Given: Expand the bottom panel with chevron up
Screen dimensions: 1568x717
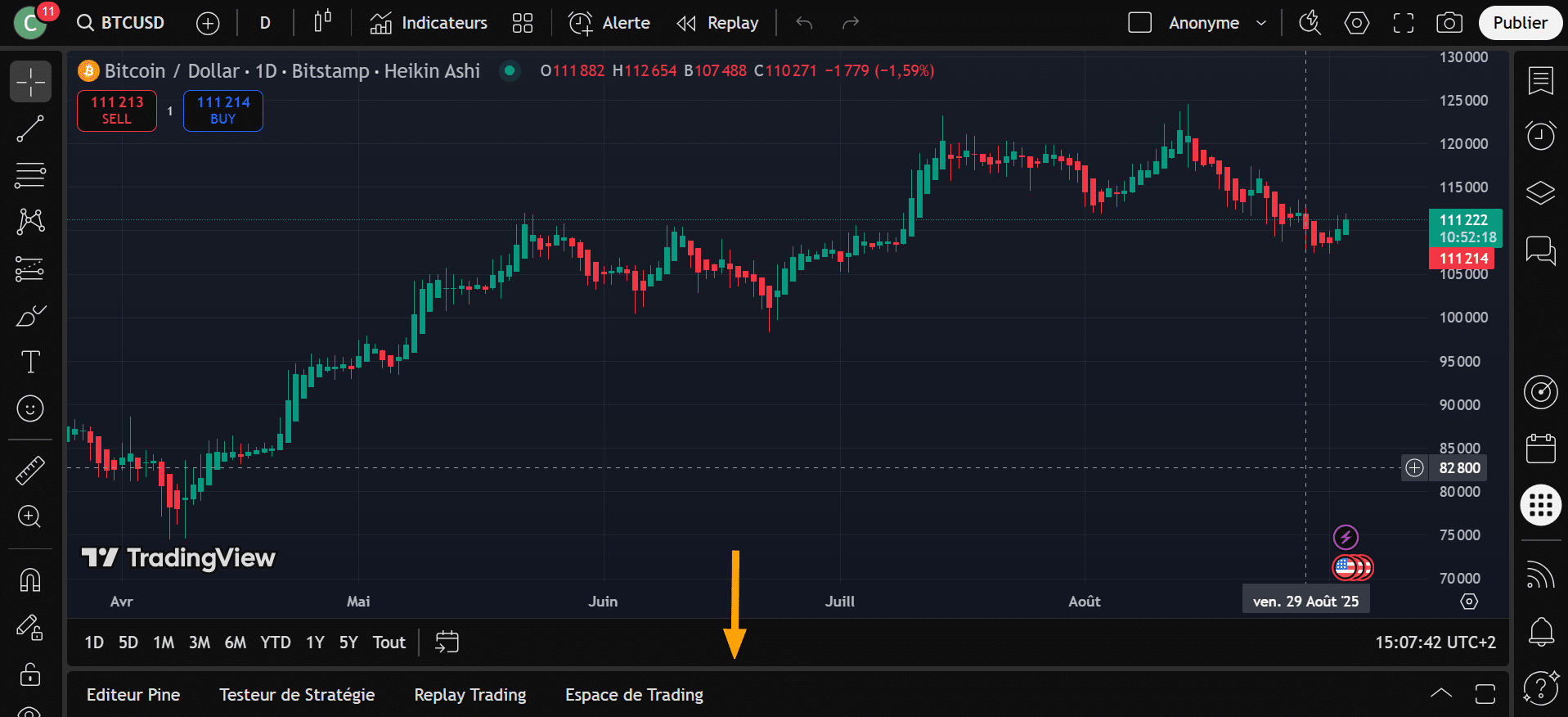Looking at the screenshot, I should [1441, 694].
